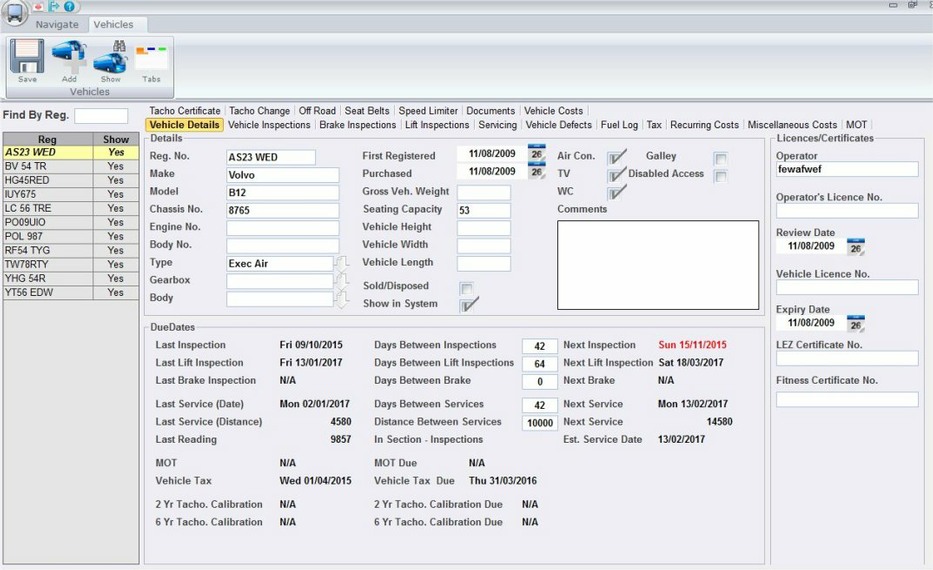Viewport: 933px width, 570px height.
Task: Tick the Sold/Disposed checkbox
Action: (466, 289)
